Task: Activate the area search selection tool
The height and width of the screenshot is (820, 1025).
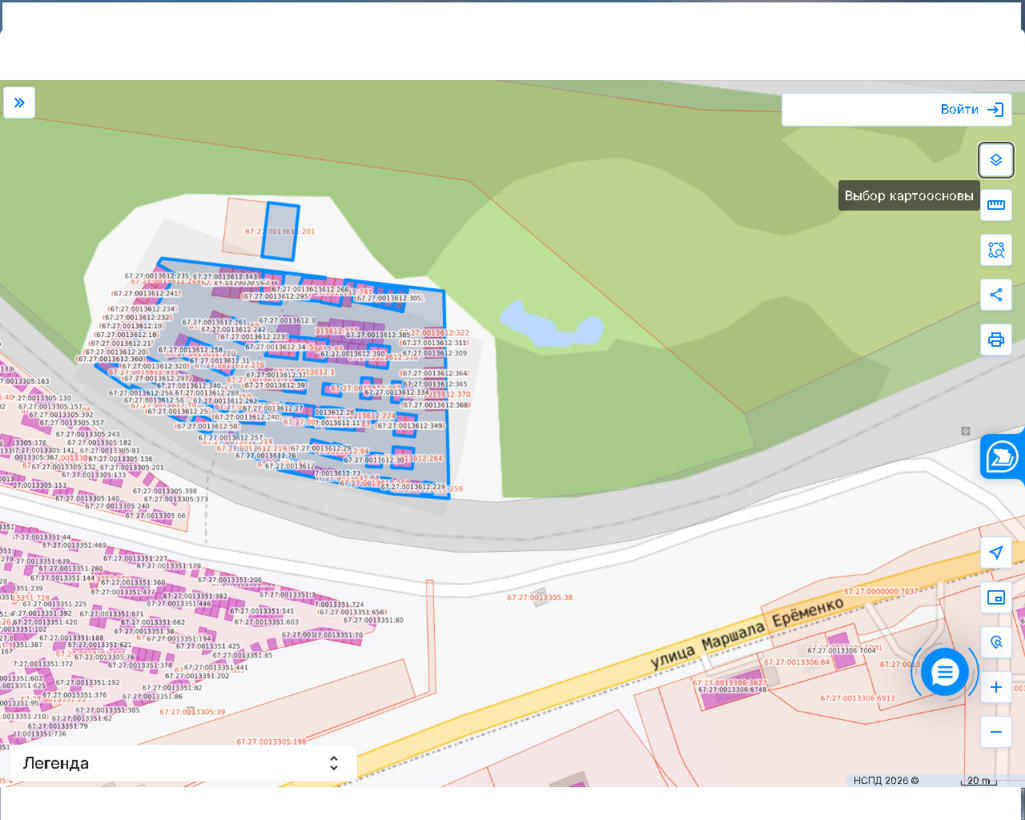Action: tap(995, 250)
